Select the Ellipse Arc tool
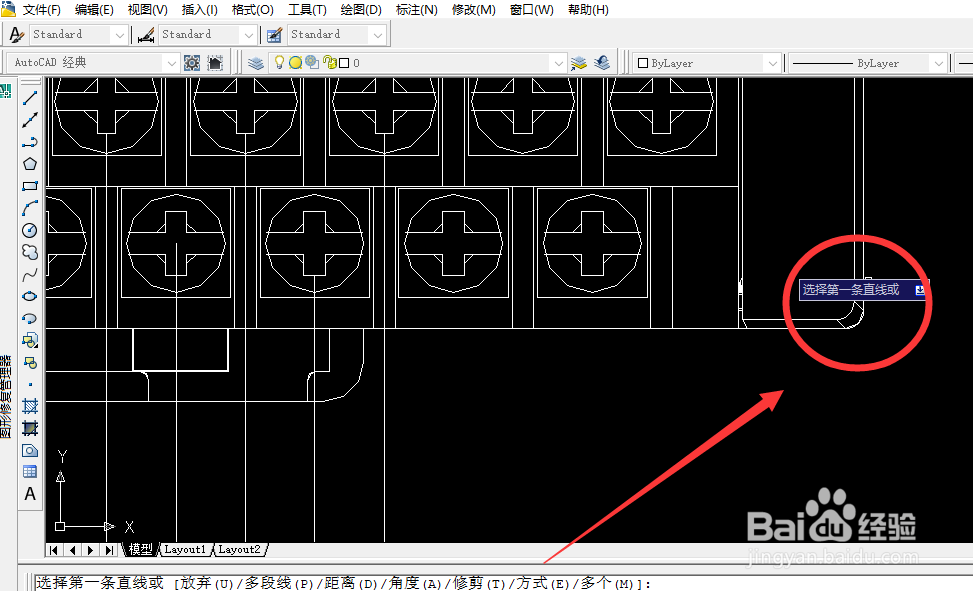This screenshot has height=591, width=973. tap(30, 318)
